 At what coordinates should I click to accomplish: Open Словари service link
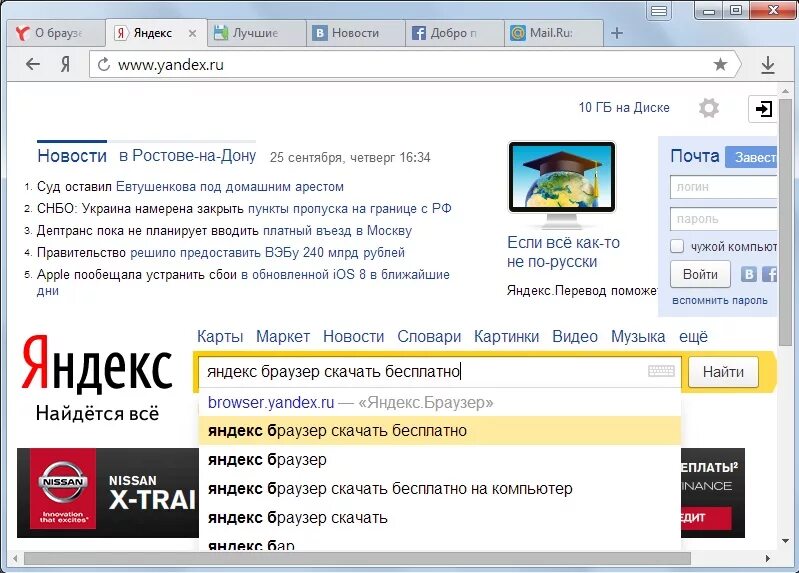(429, 336)
